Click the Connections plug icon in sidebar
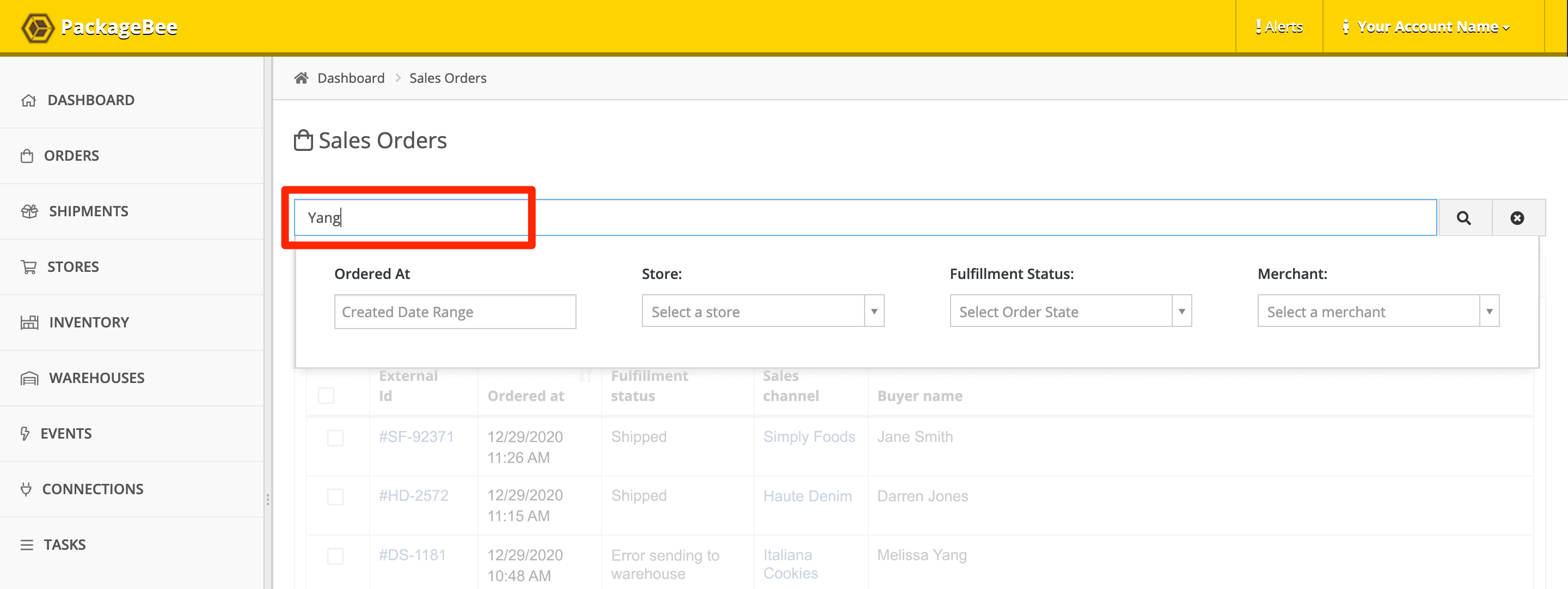Screen dimensions: 1568x589 click(x=26, y=489)
